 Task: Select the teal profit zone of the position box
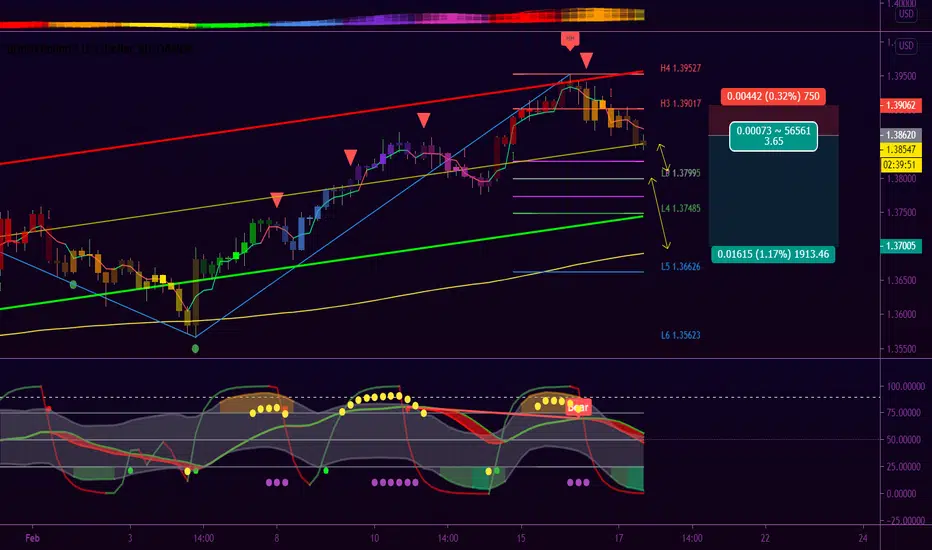773,191
